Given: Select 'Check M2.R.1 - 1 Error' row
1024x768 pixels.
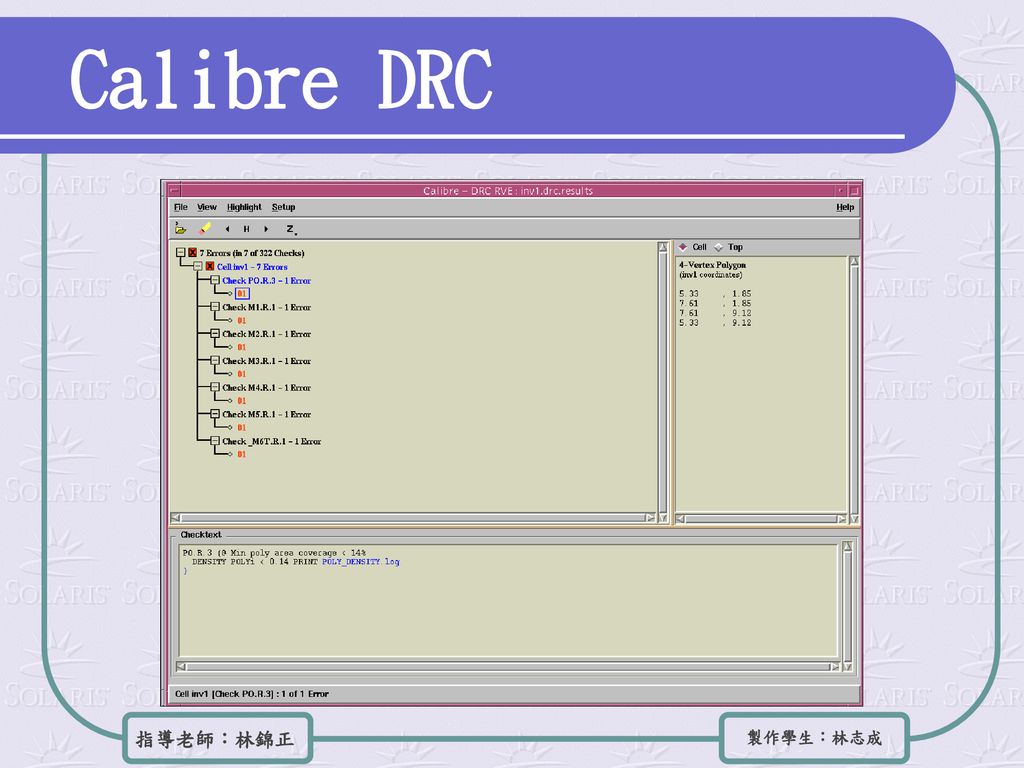Looking at the screenshot, I should 266,334.
